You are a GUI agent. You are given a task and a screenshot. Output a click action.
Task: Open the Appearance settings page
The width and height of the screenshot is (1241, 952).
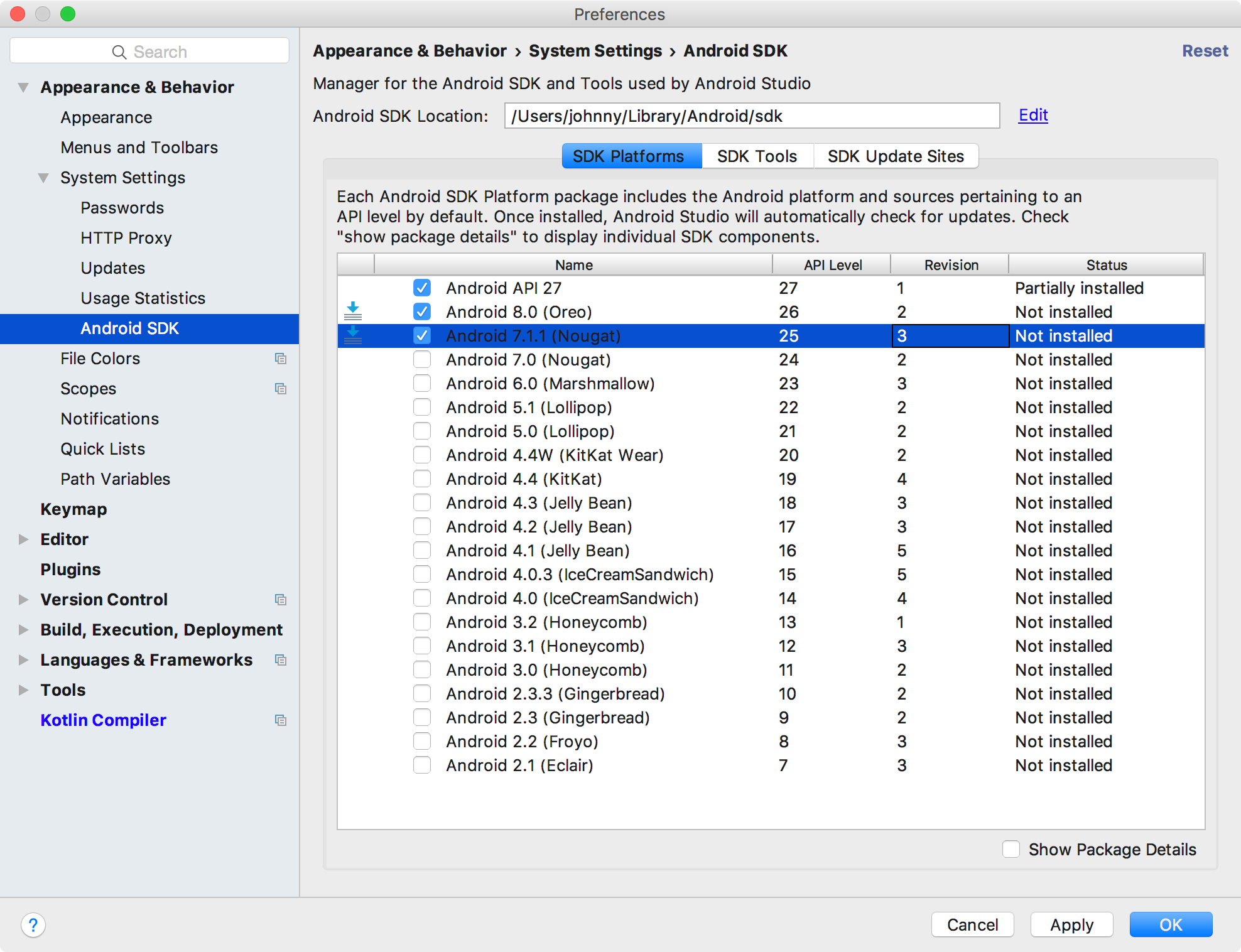point(106,117)
